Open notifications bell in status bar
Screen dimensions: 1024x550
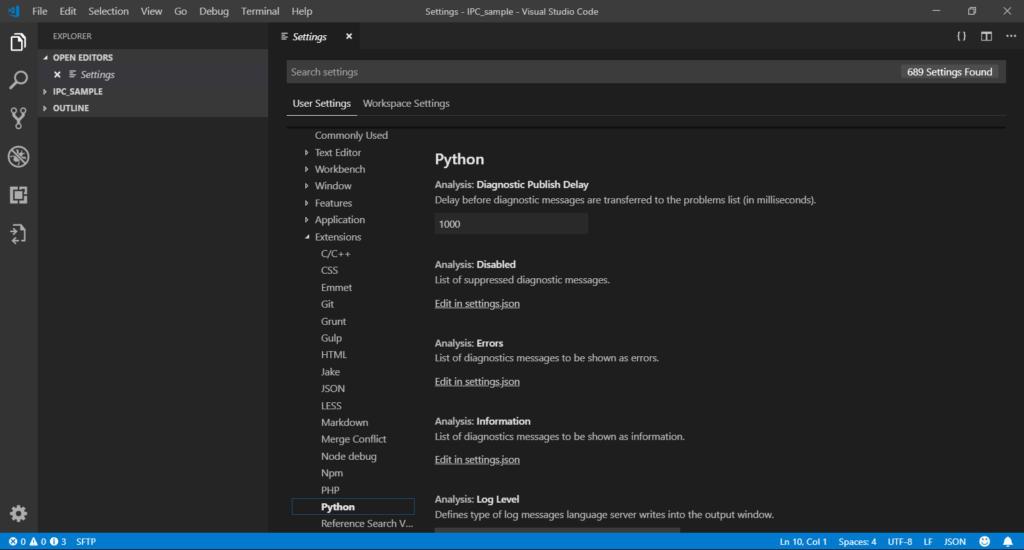click(1008, 542)
